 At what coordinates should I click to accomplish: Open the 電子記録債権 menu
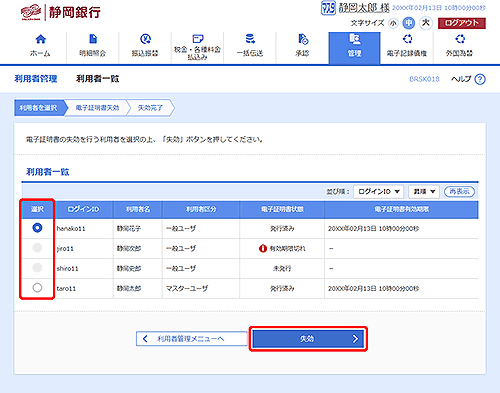[x=407, y=47]
